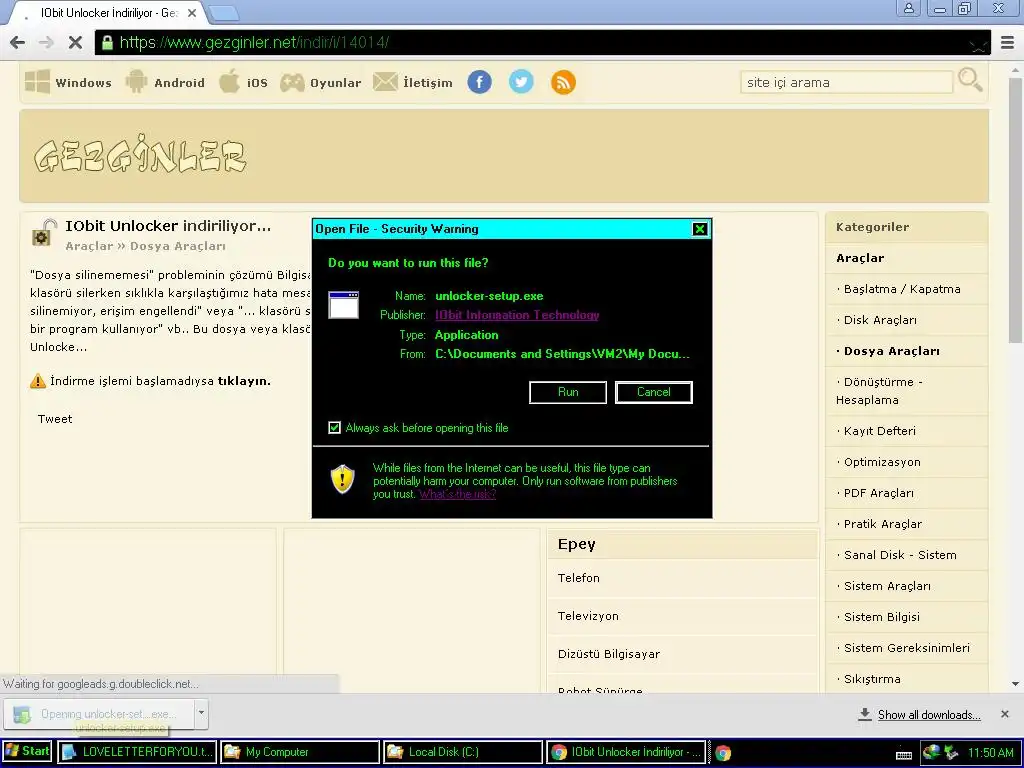Close the Security Warning dialog
Viewport: 1024px width, 768px height.
(x=699, y=229)
